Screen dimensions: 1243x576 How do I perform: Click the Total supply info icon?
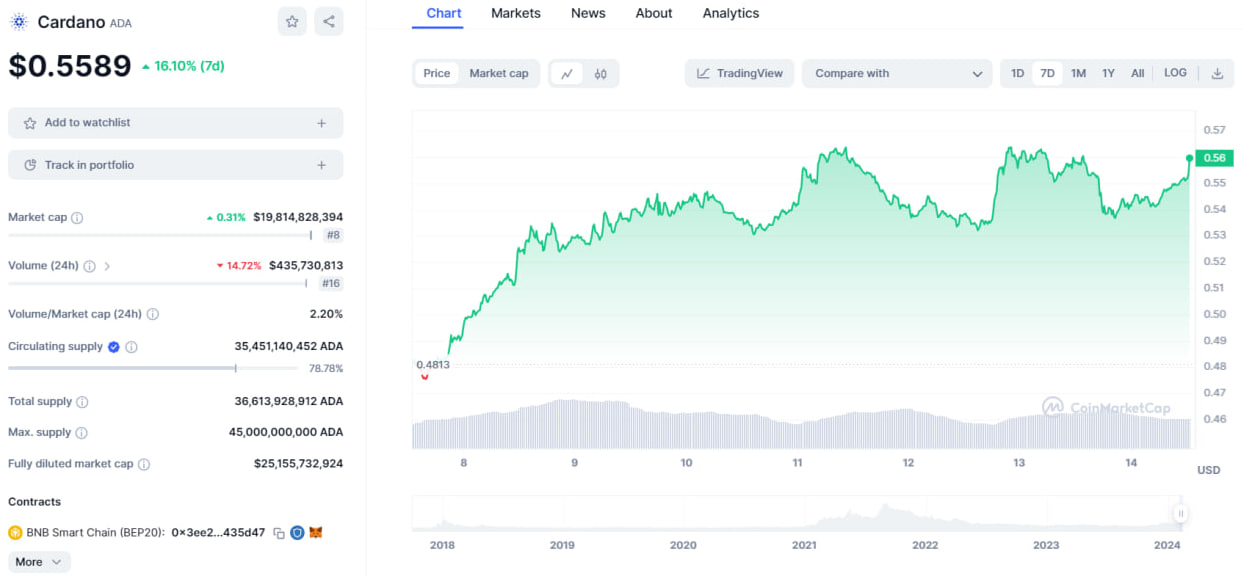point(82,402)
